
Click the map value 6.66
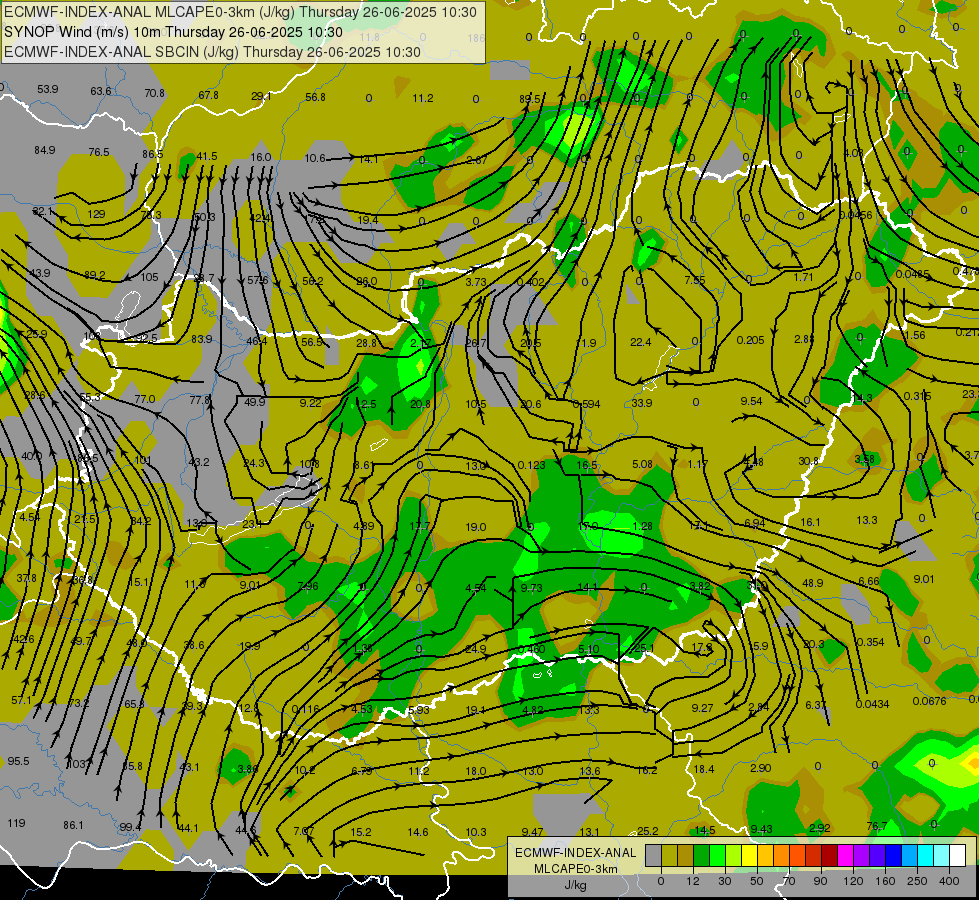(x=869, y=581)
